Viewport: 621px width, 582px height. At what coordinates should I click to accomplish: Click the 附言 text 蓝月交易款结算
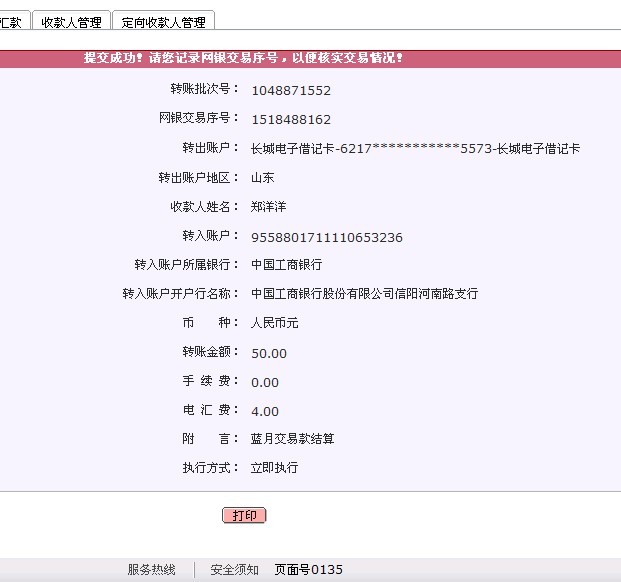tap(292, 439)
